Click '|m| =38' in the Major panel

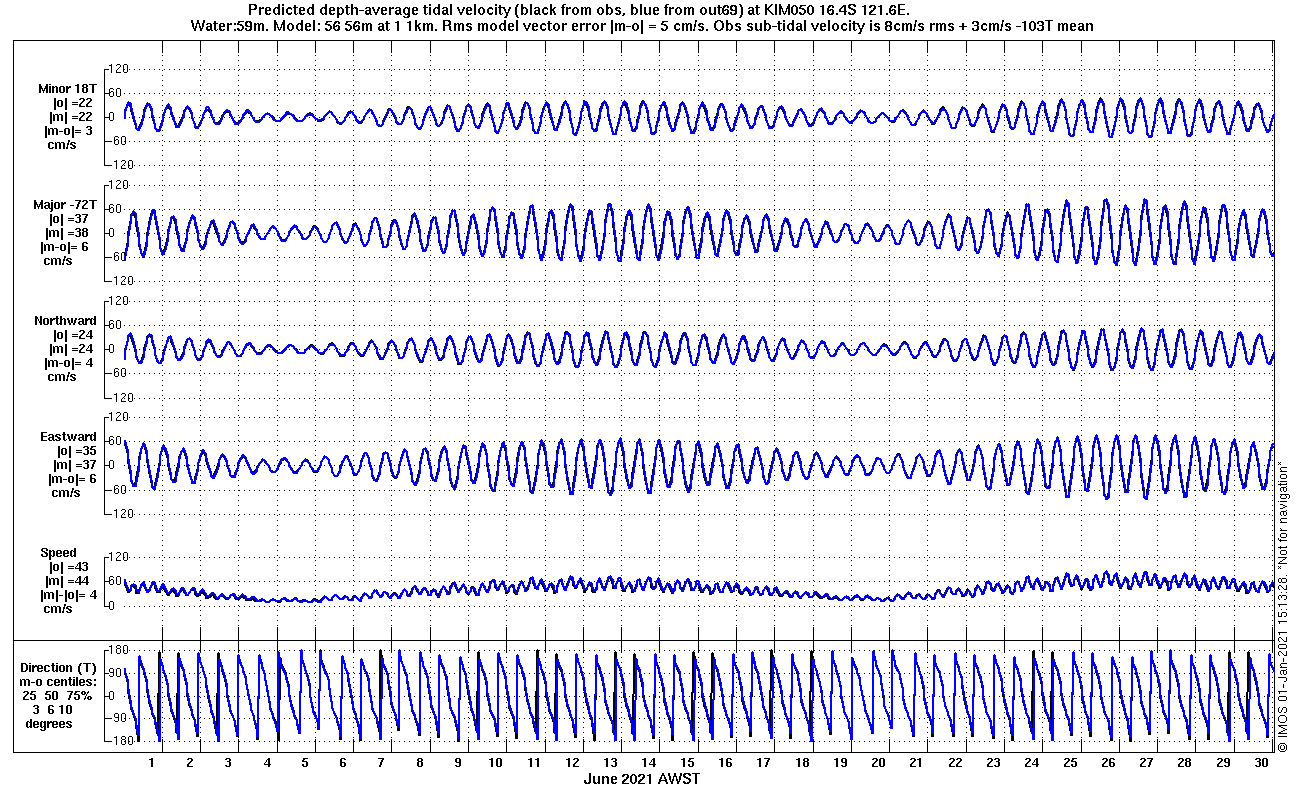[71, 233]
